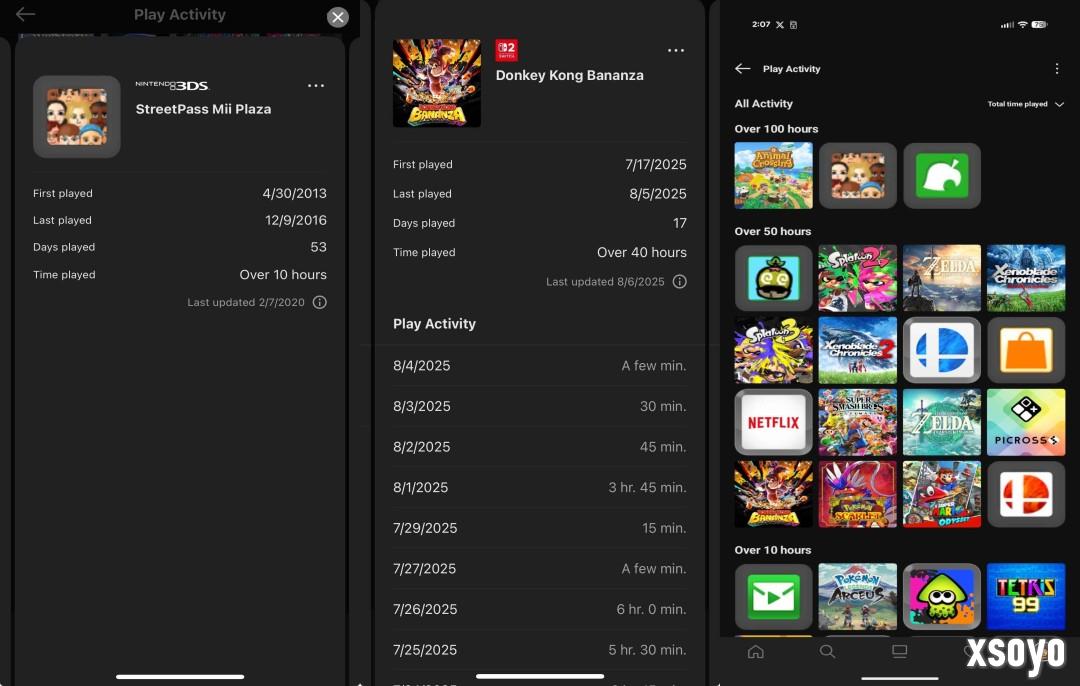Viewport: 1080px width, 686px height.
Task: Select the Netflix app icon
Action: tap(774, 422)
